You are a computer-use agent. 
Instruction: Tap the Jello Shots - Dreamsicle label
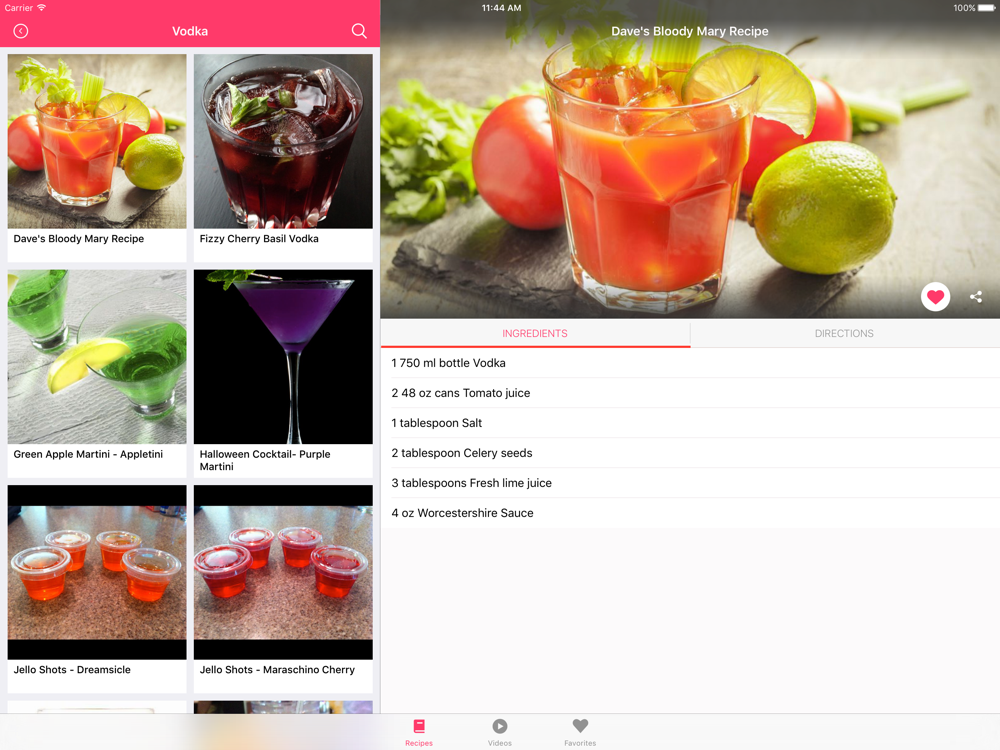click(x=72, y=670)
